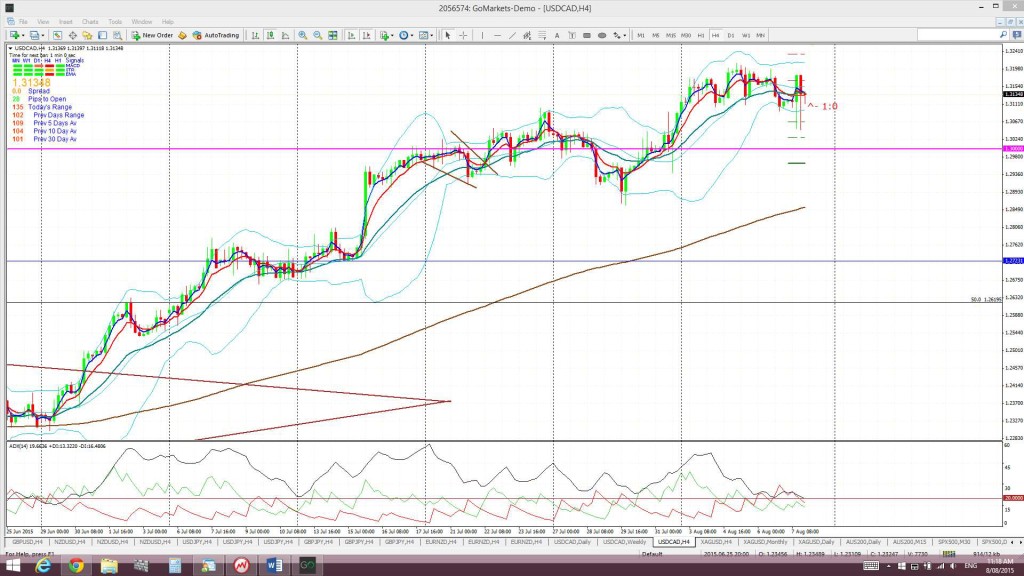This screenshot has width=1024, height=576.
Task: Open Microsoft Word from the taskbar
Action: (274, 566)
